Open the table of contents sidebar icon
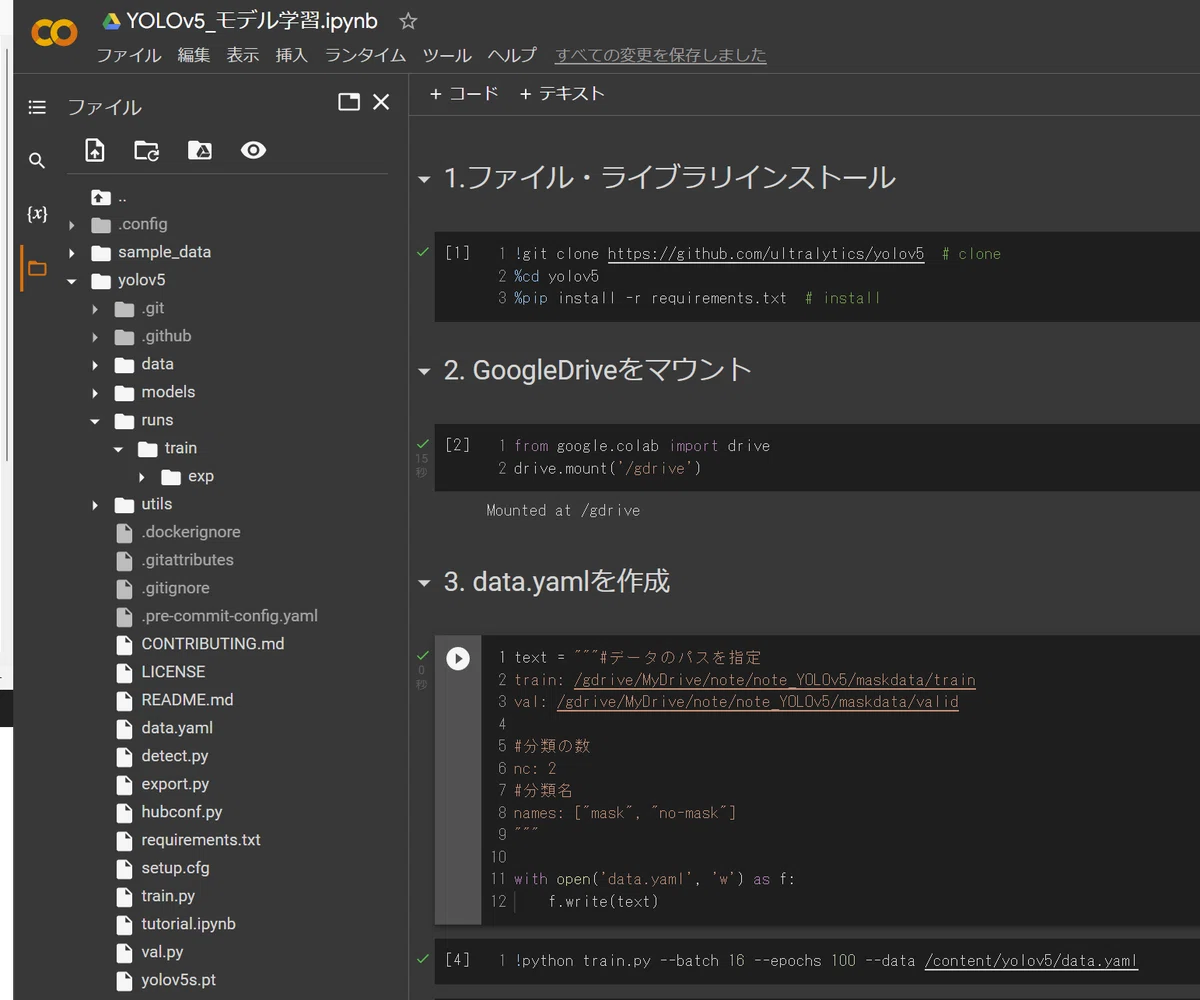The height and width of the screenshot is (1000, 1200). [x=37, y=107]
